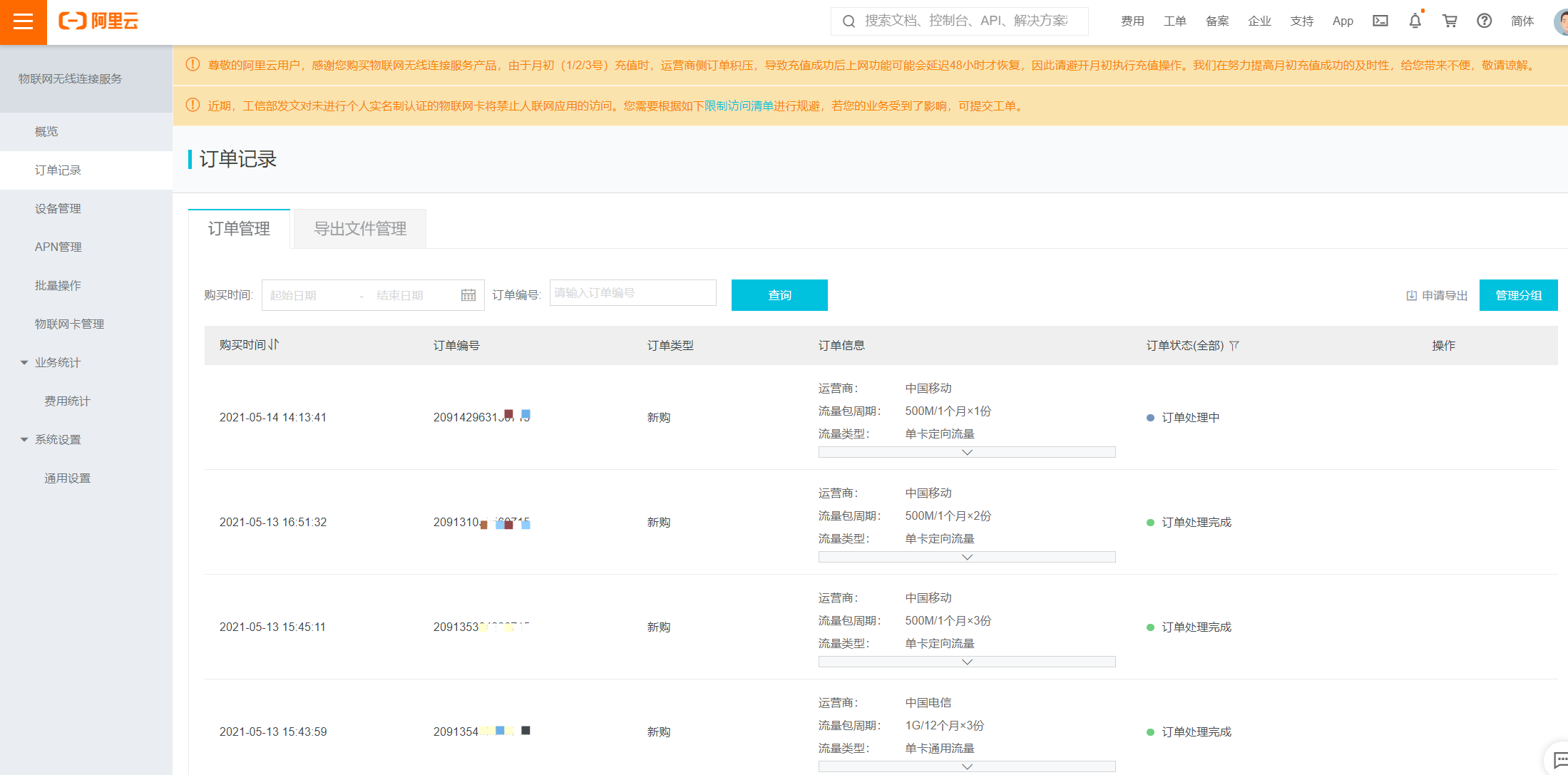The image size is (1568, 775).
Task: Click 500M/1个月×2份 package text
Action: (x=948, y=516)
